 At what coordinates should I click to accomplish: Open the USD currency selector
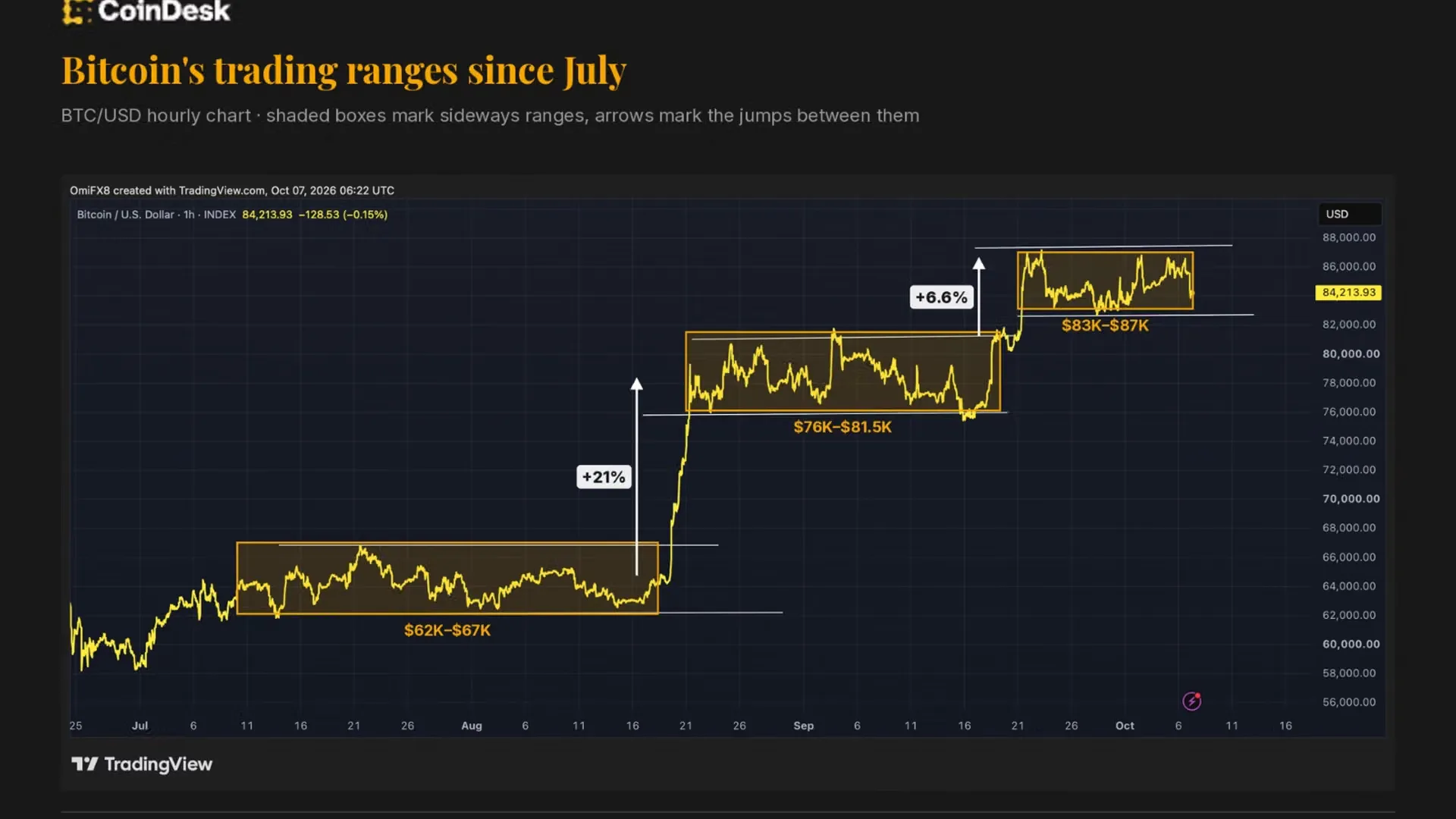click(1350, 214)
